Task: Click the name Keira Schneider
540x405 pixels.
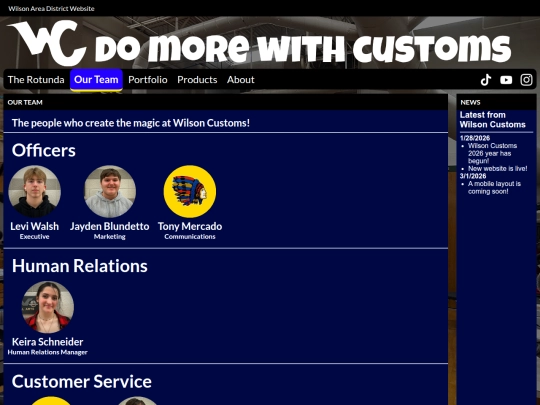Action: pos(48,342)
